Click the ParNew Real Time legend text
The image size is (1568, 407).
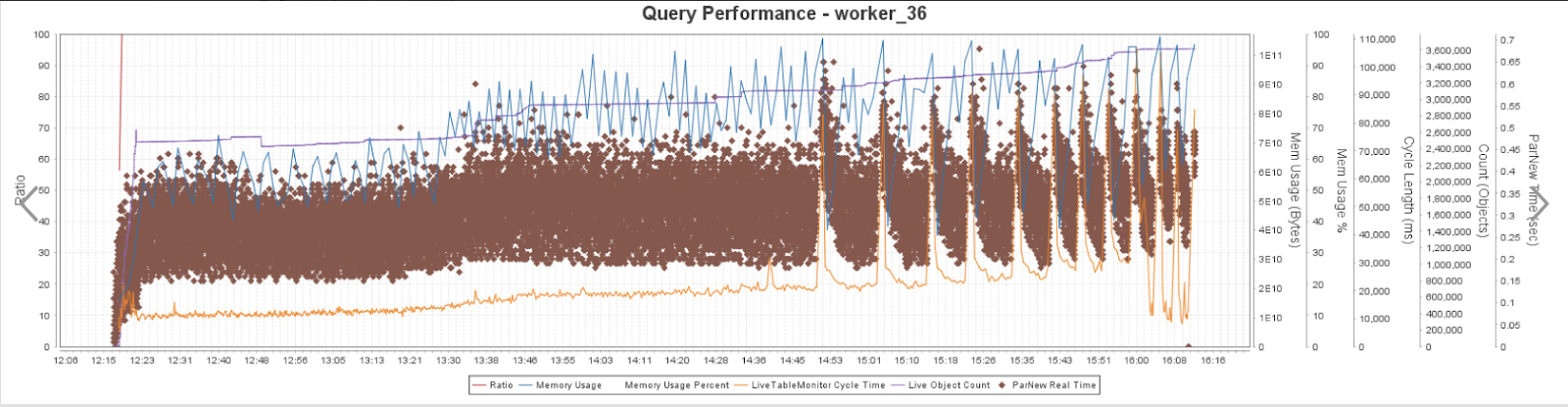pyautogui.click(x=1053, y=385)
